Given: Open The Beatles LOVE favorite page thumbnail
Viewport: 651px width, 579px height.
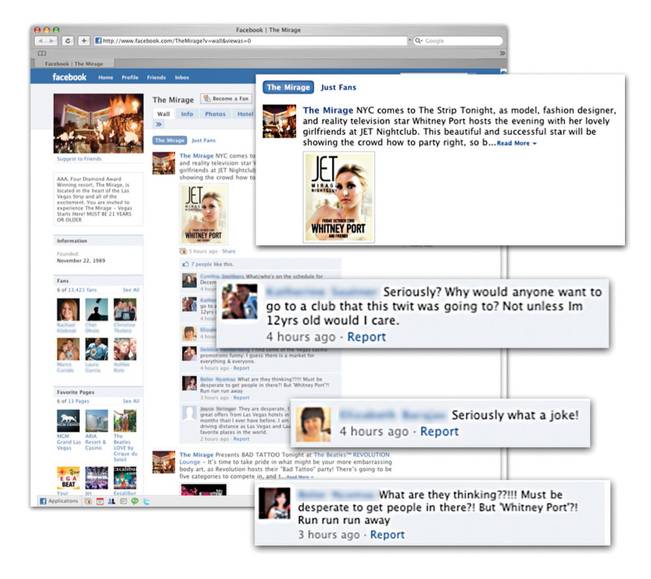Looking at the screenshot, I should [x=125, y=420].
